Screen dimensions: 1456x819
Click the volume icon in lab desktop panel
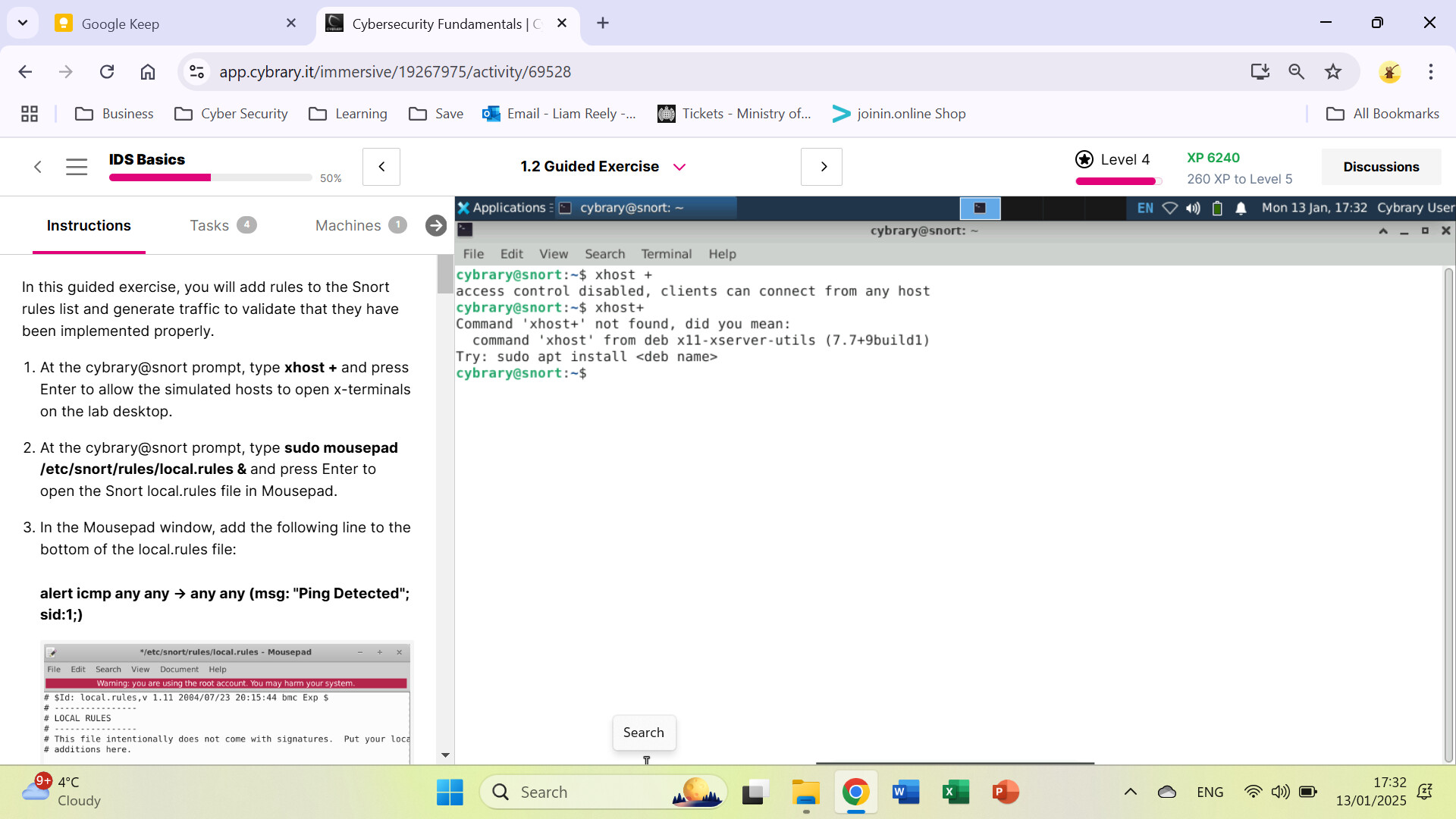pos(1193,208)
